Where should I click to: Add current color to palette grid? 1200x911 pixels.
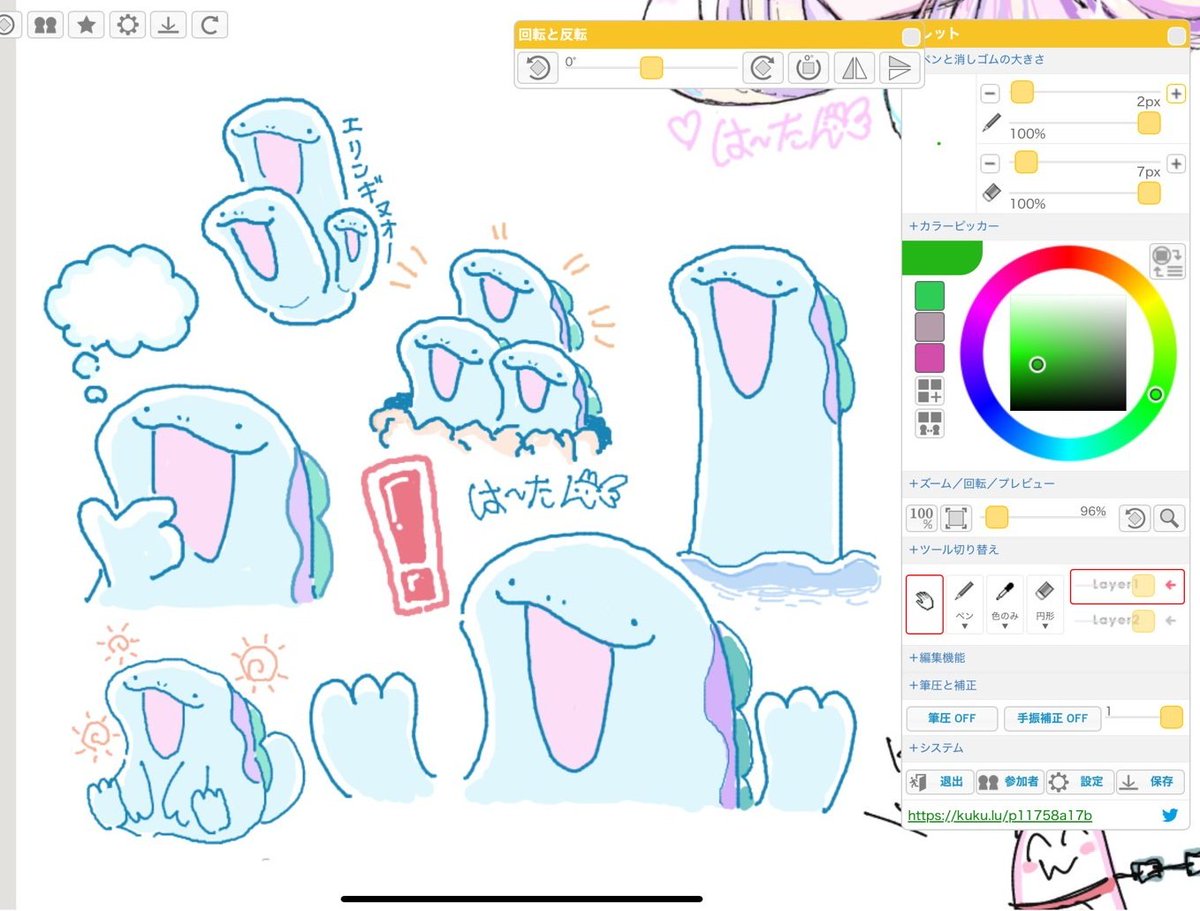tap(930, 391)
